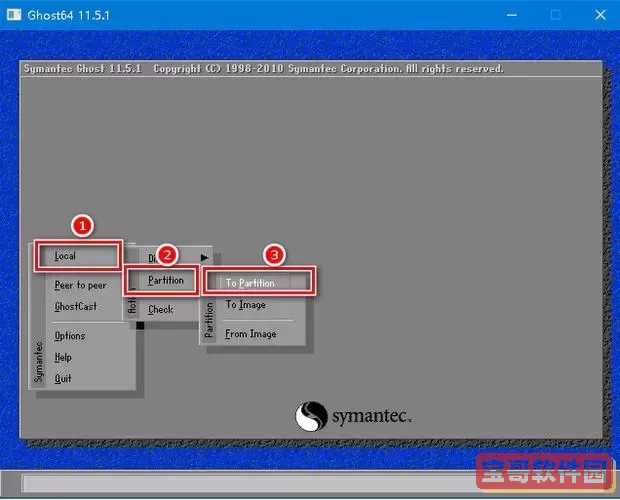Screen dimensions: 620x500
Task: Expand the Disk submenu arrow
Action: click(204, 258)
